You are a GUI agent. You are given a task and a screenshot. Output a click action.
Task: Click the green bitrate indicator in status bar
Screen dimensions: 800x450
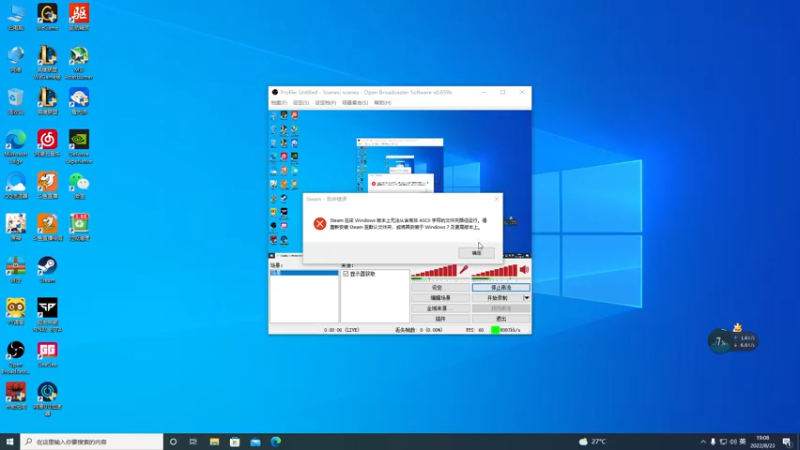click(495, 330)
